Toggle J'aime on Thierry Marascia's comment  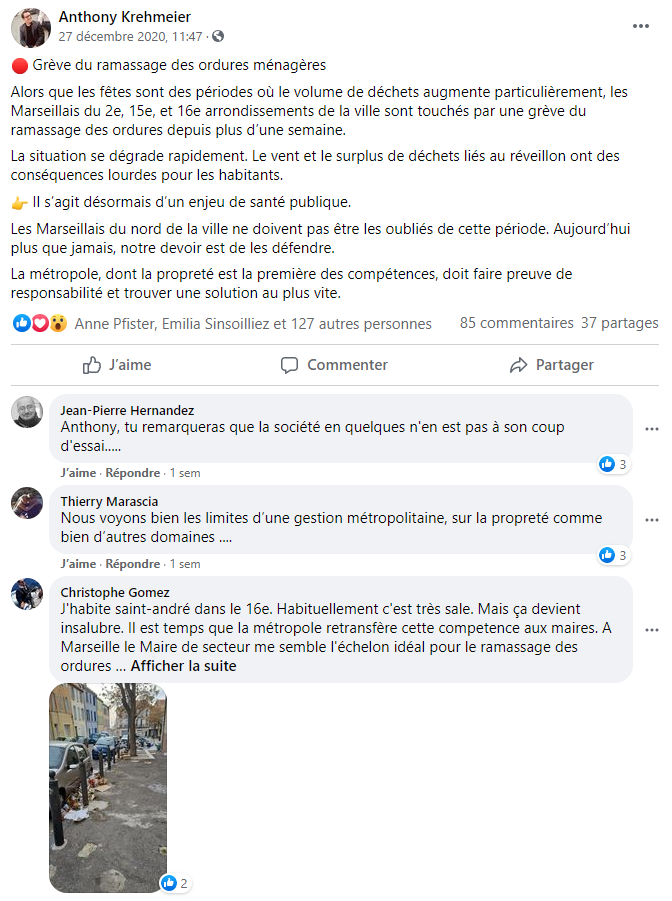[78, 564]
